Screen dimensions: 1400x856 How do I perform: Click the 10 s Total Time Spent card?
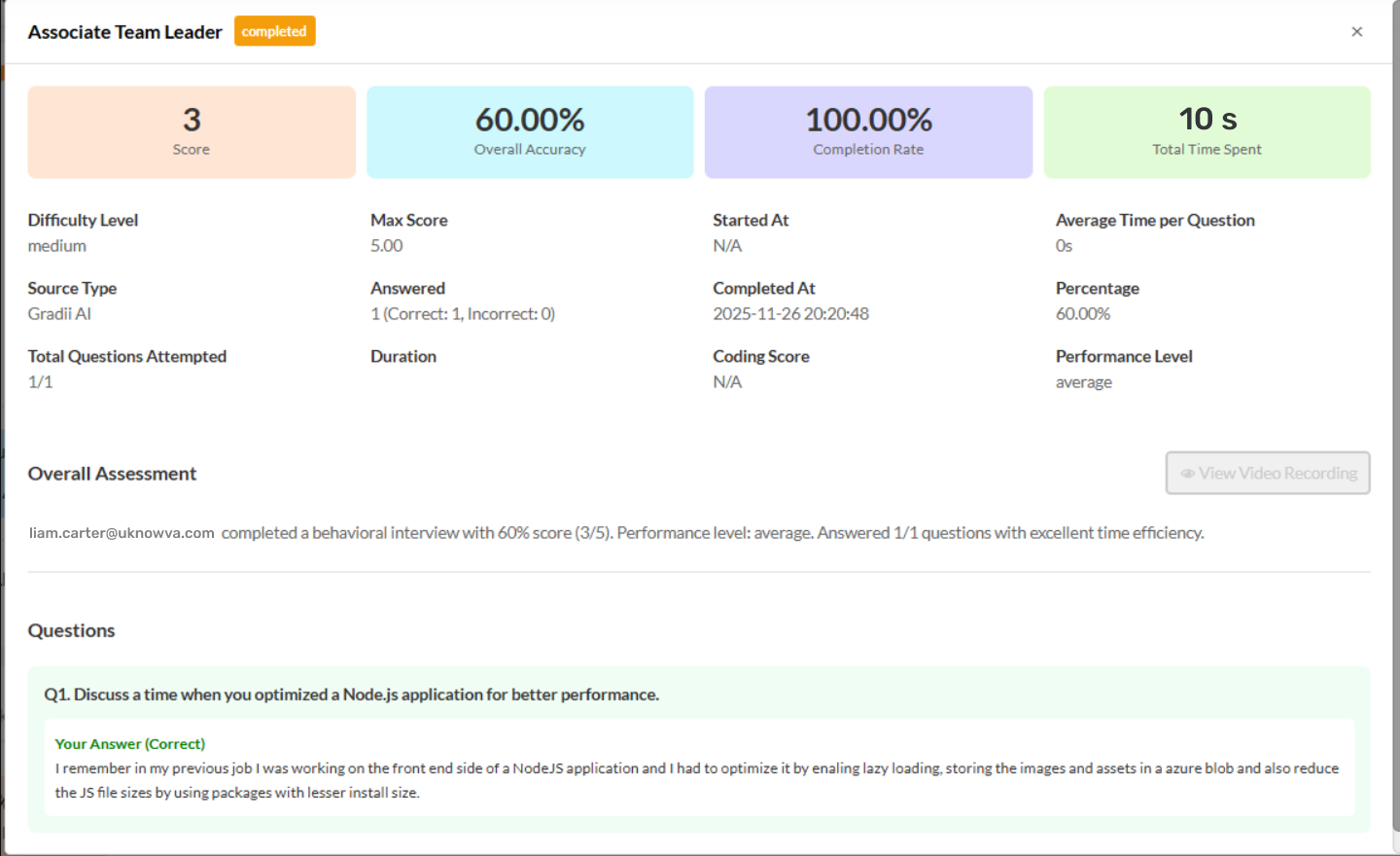coord(1207,132)
